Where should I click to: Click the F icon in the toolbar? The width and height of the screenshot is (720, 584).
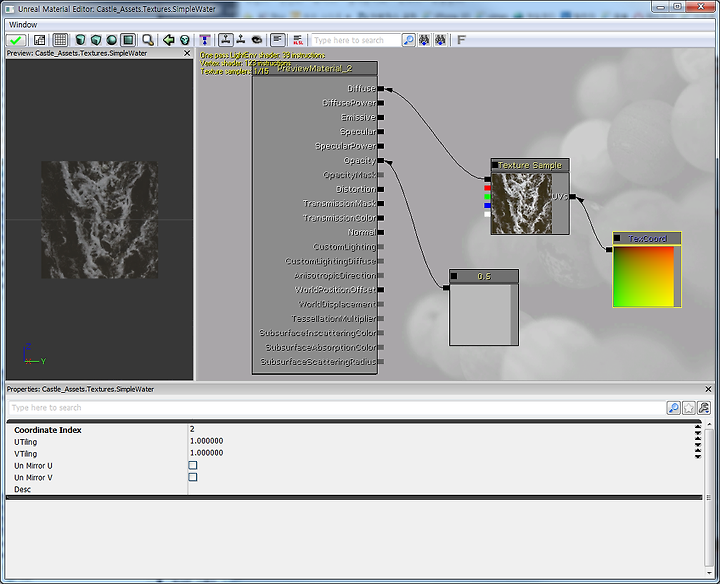tap(461, 40)
